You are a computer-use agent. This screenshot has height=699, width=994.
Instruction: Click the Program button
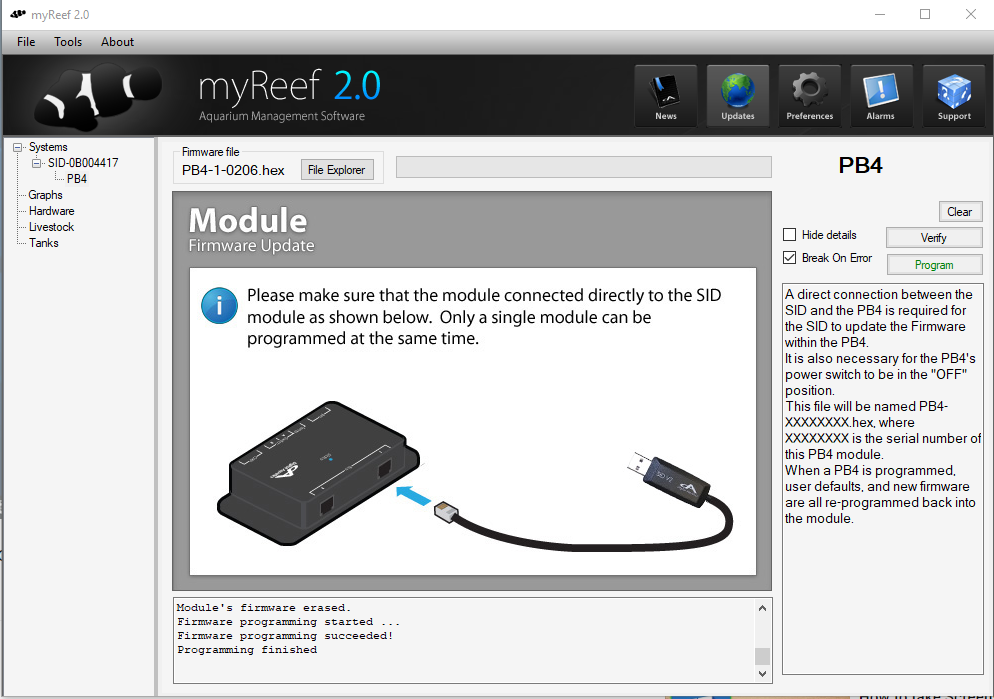click(x=934, y=265)
